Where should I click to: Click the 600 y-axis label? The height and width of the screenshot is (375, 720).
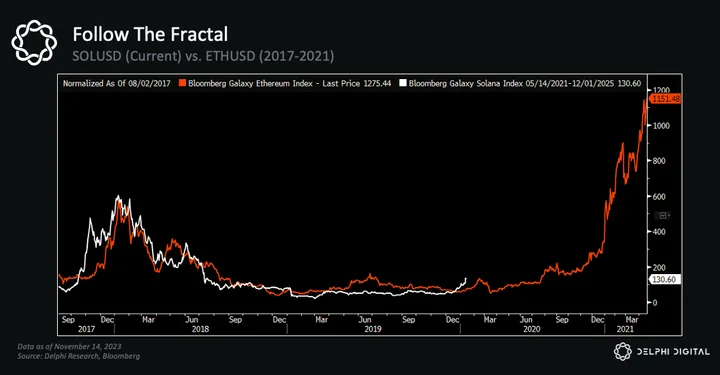pyautogui.click(x=659, y=196)
